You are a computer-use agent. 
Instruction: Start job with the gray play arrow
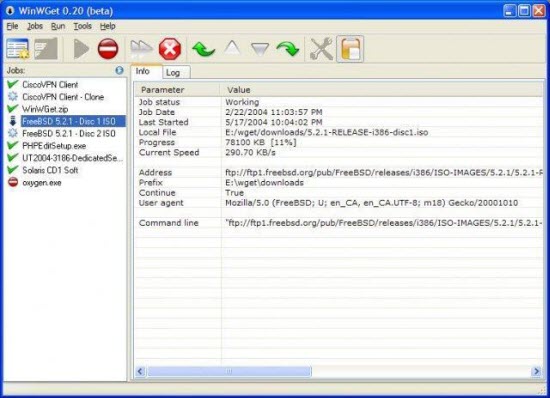81,49
